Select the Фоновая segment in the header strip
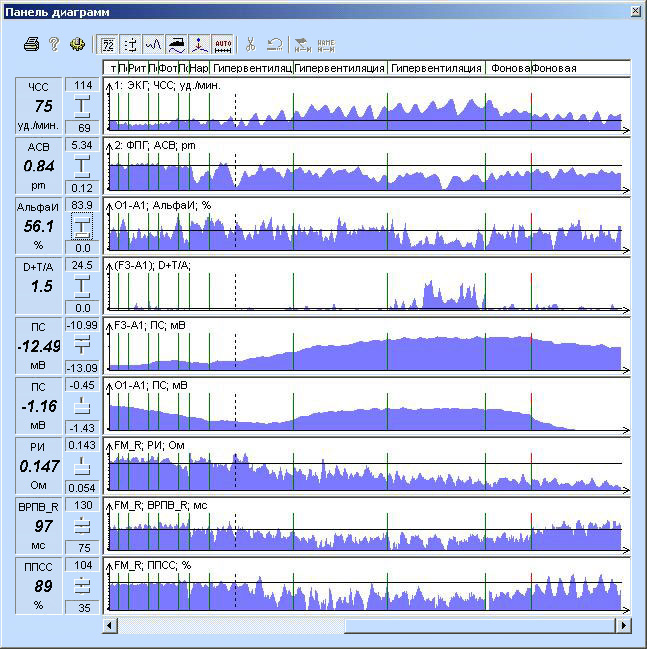 pyautogui.click(x=581, y=68)
